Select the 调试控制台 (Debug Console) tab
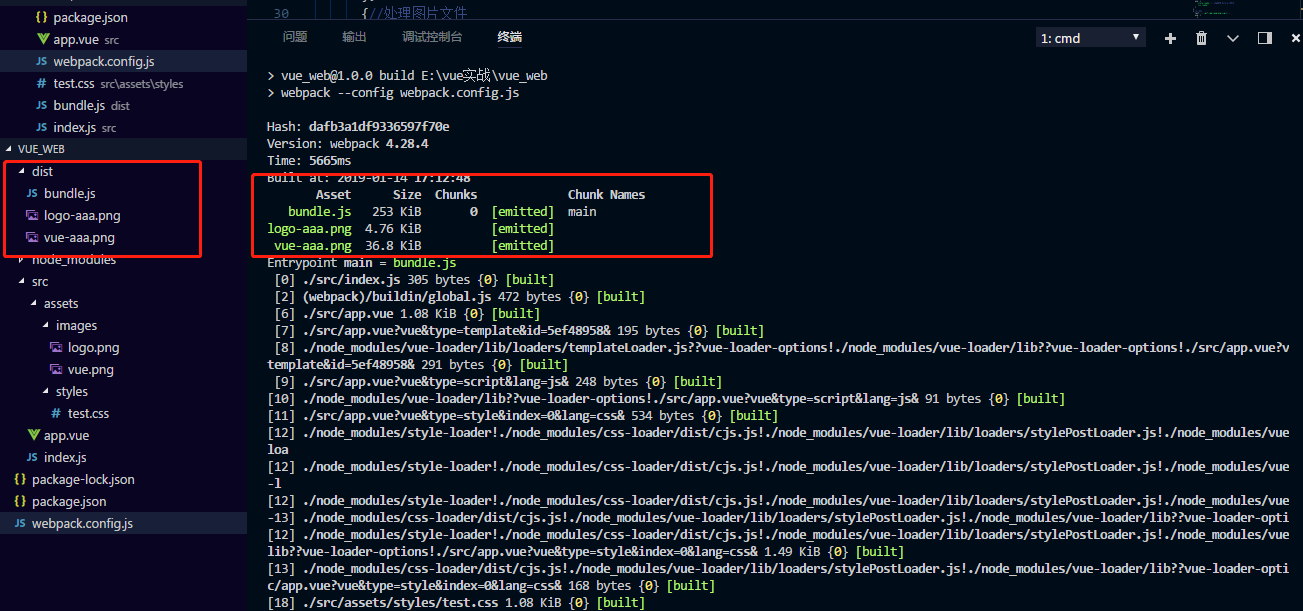Image resolution: width=1303 pixels, height=611 pixels. [432, 36]
